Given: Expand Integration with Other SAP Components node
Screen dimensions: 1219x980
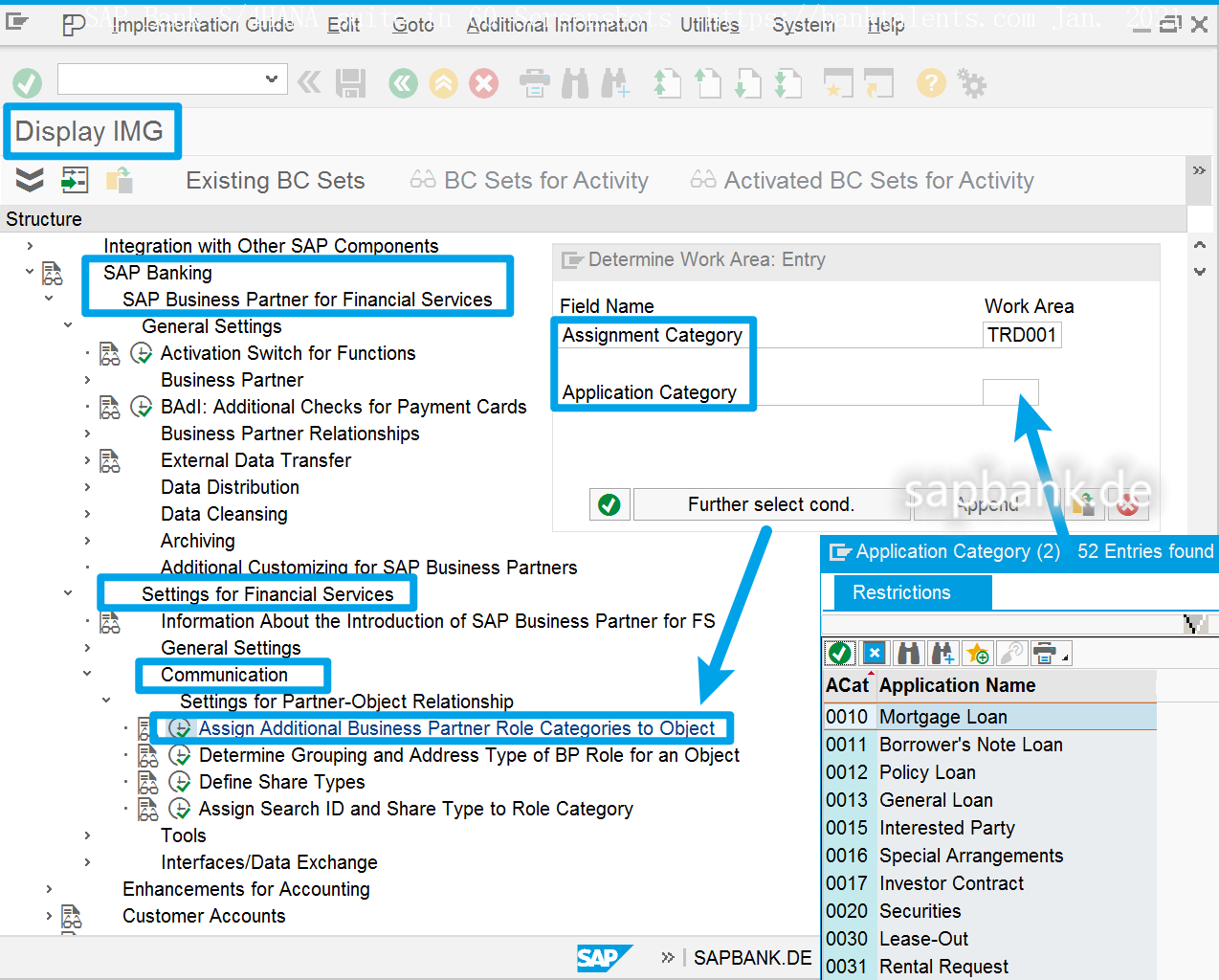Looking at the screenshot, I should [30, 246].
